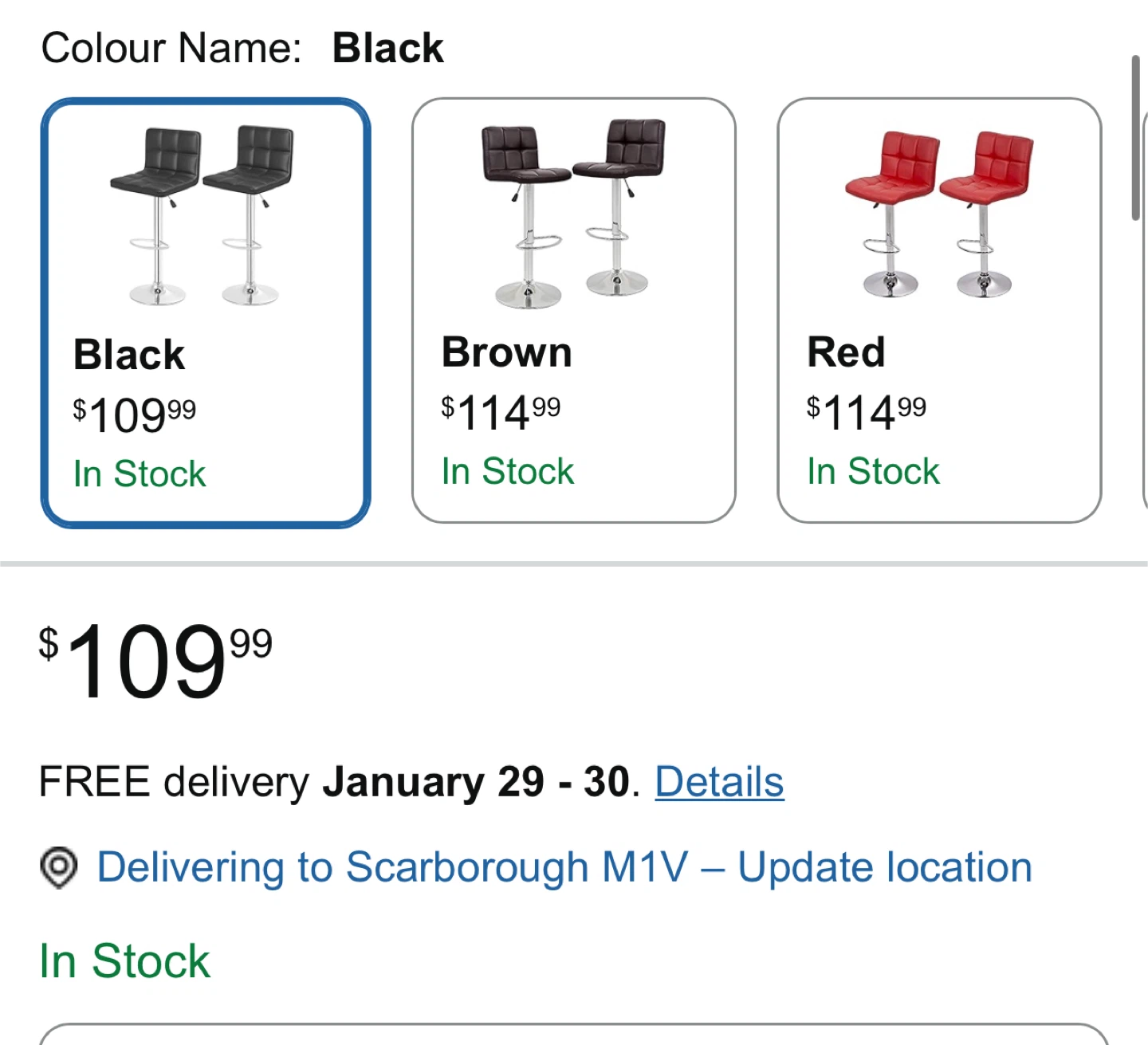The height and width of the screenshot is (1045, 1148).
Task: Click the brown bar stools image
Action: coord(572,214)
